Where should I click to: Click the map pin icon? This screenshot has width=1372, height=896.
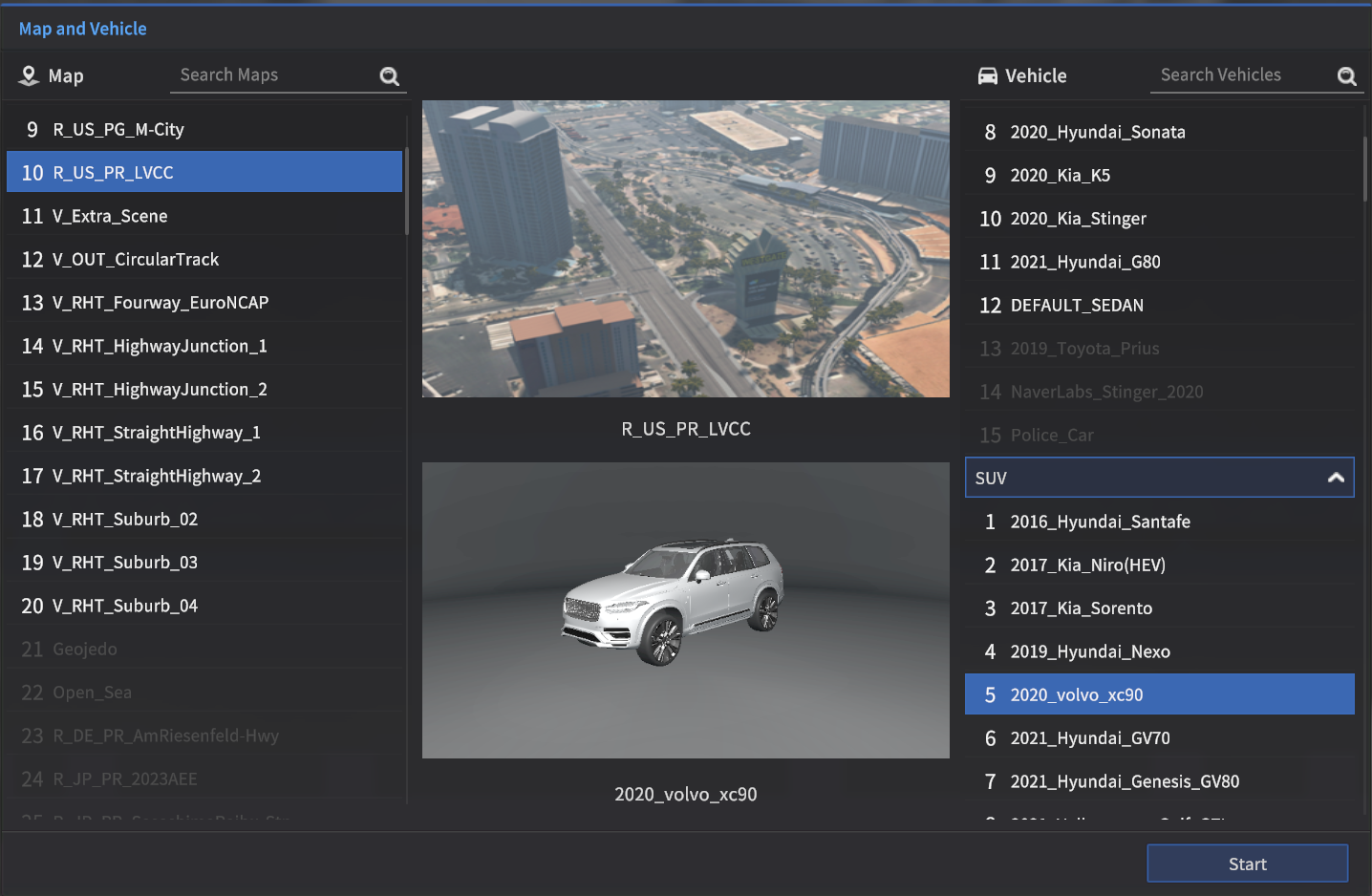[29, 75]
